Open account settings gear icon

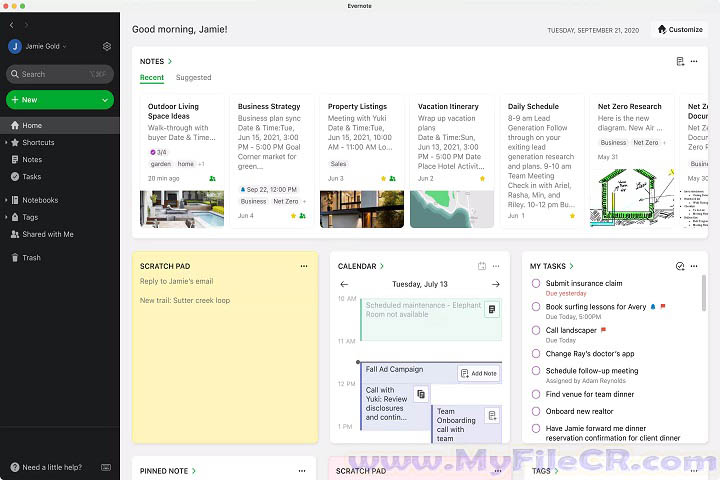coord(107,46)
